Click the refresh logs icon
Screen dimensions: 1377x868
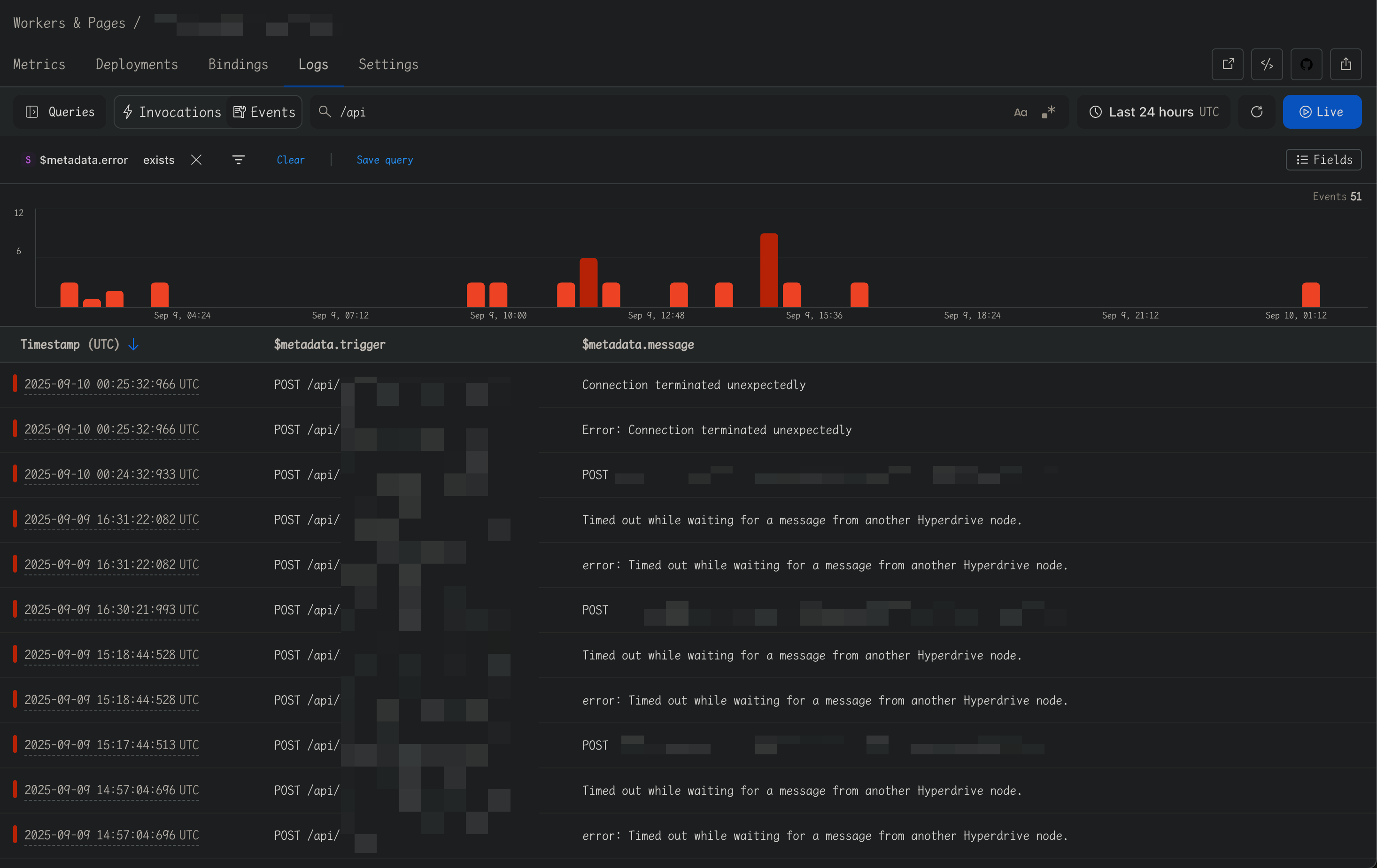point(1256,112)
